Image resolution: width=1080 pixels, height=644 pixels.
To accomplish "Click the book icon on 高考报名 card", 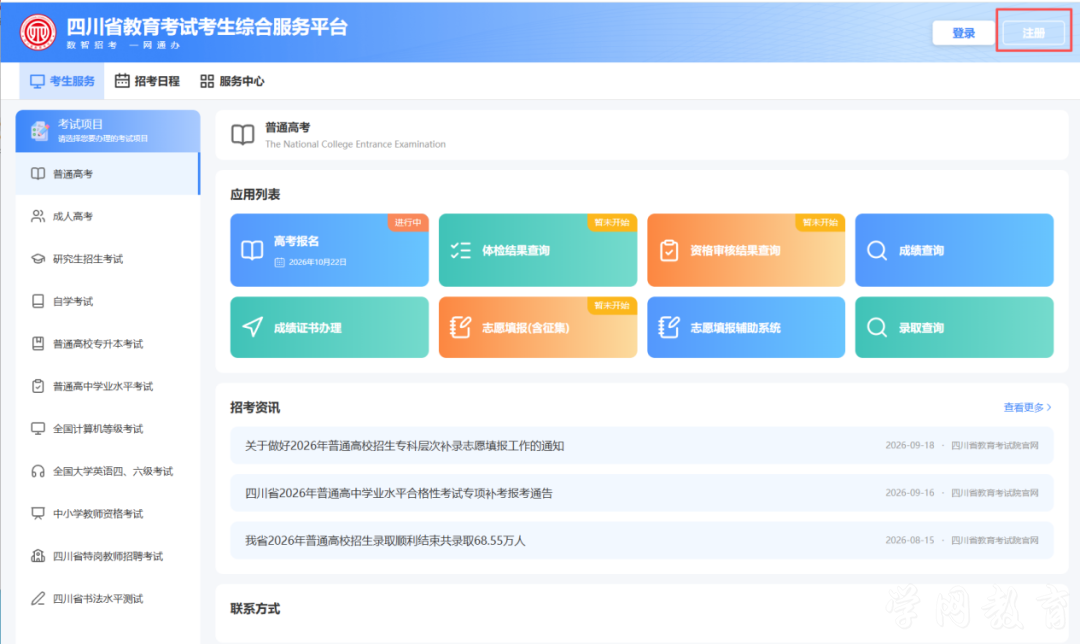I will point(252,250).
